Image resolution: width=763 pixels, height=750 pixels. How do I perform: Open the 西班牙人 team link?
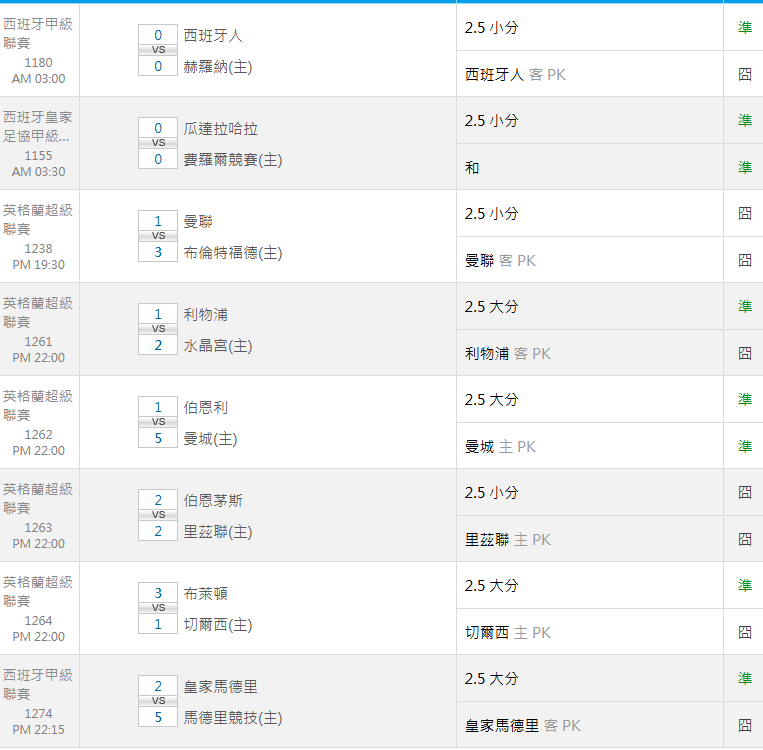(x=213, y=35)
